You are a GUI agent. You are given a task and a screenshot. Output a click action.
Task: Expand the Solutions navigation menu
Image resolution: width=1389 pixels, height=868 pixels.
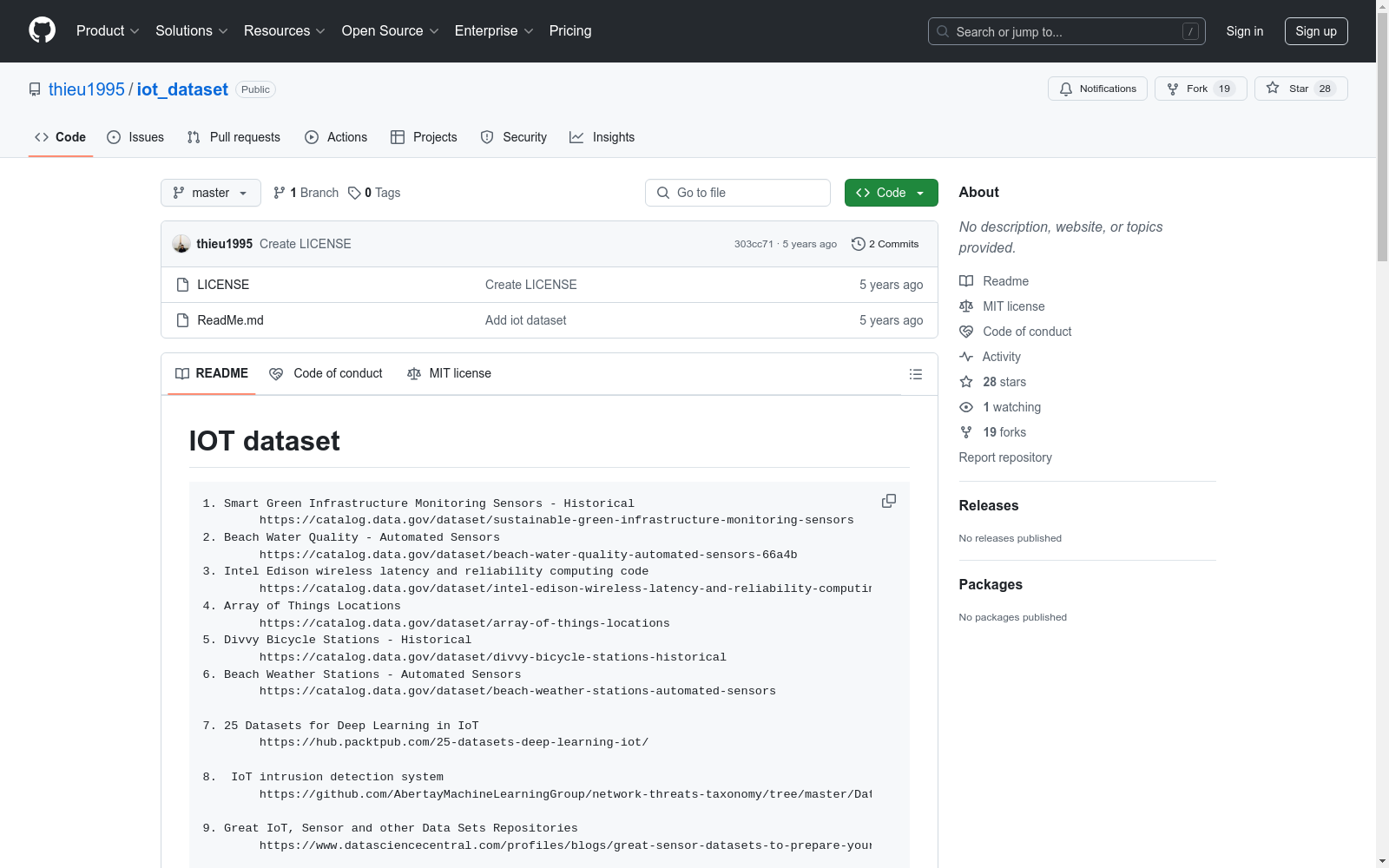191,31
